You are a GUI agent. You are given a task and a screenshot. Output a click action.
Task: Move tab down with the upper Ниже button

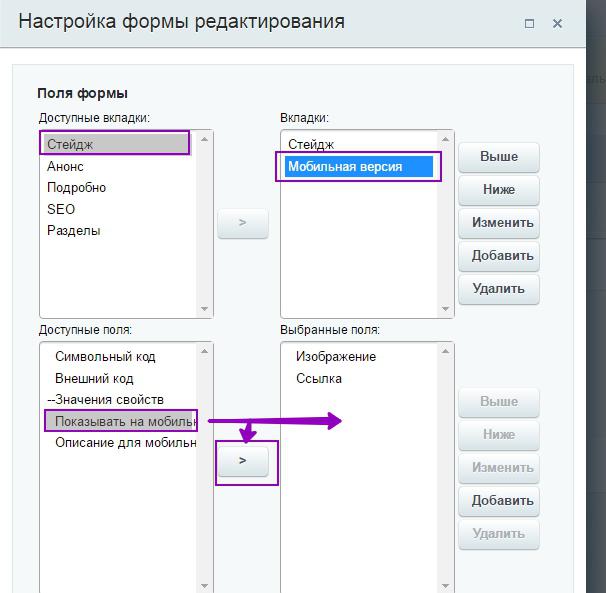[499, 190]
